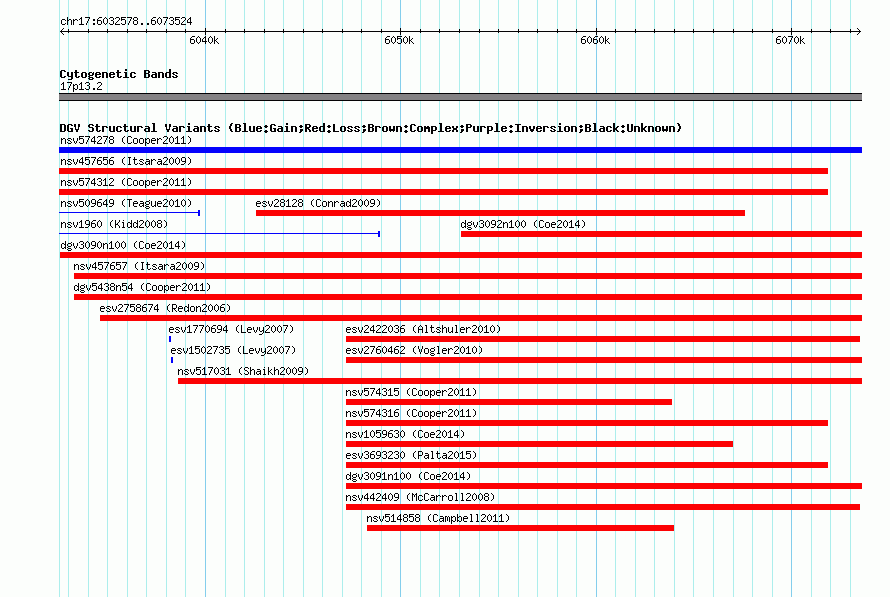
Task: Open esv1770694 (Levy2007) label
Action: 231,329
